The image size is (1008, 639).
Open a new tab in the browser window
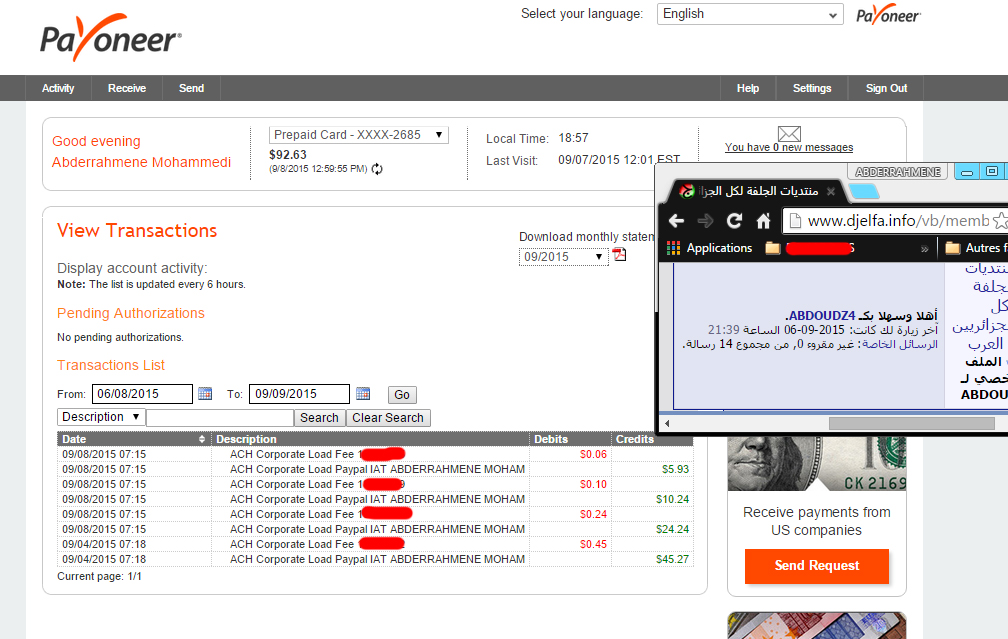pyautogui.click(x=863, y=191)
